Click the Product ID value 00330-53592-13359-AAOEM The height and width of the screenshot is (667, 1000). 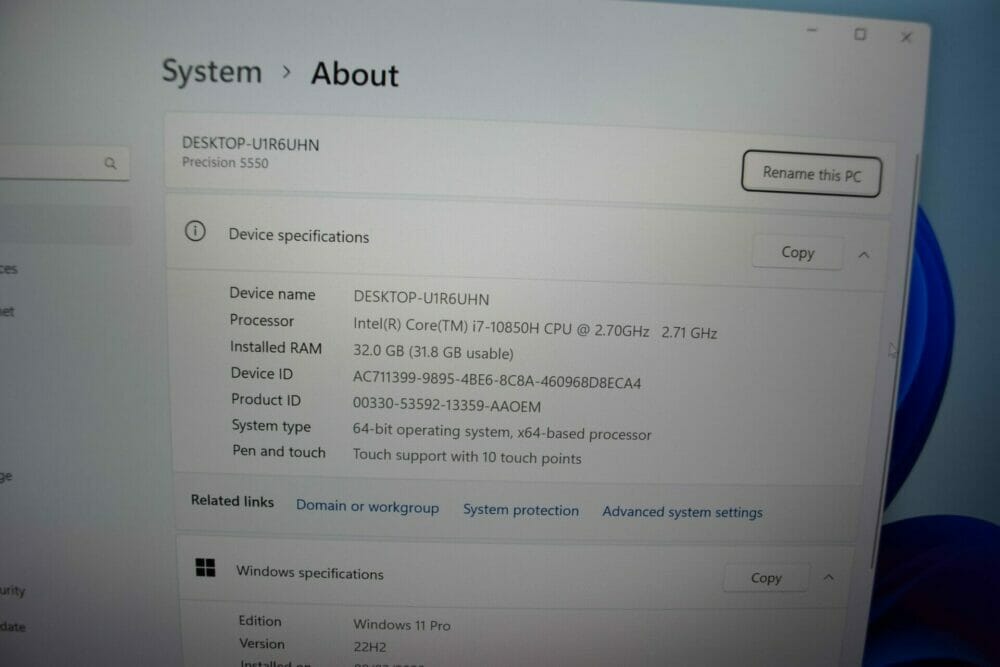(x=446, y=404)
